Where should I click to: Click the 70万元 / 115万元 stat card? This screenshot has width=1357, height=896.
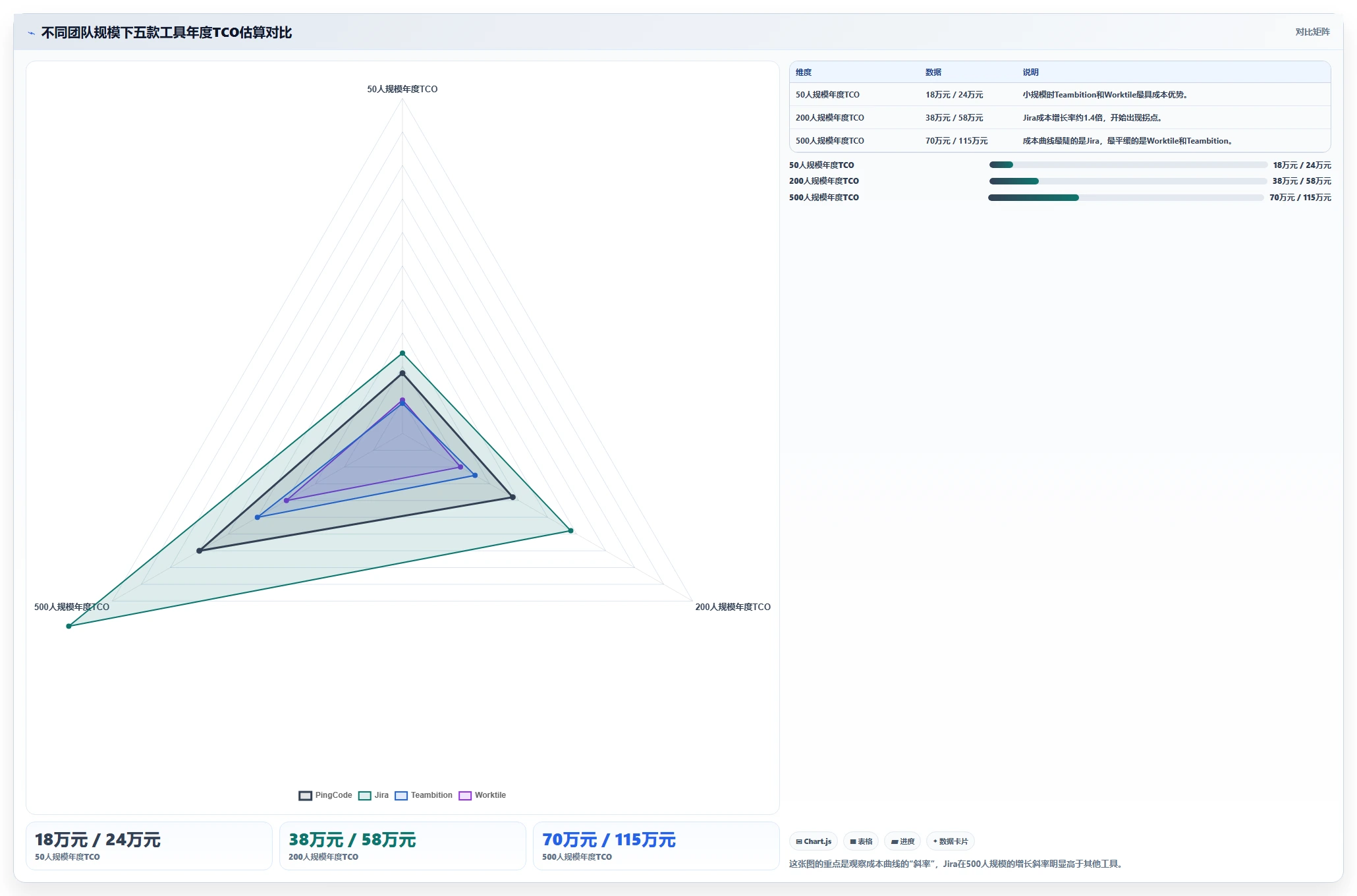point(656,846)
